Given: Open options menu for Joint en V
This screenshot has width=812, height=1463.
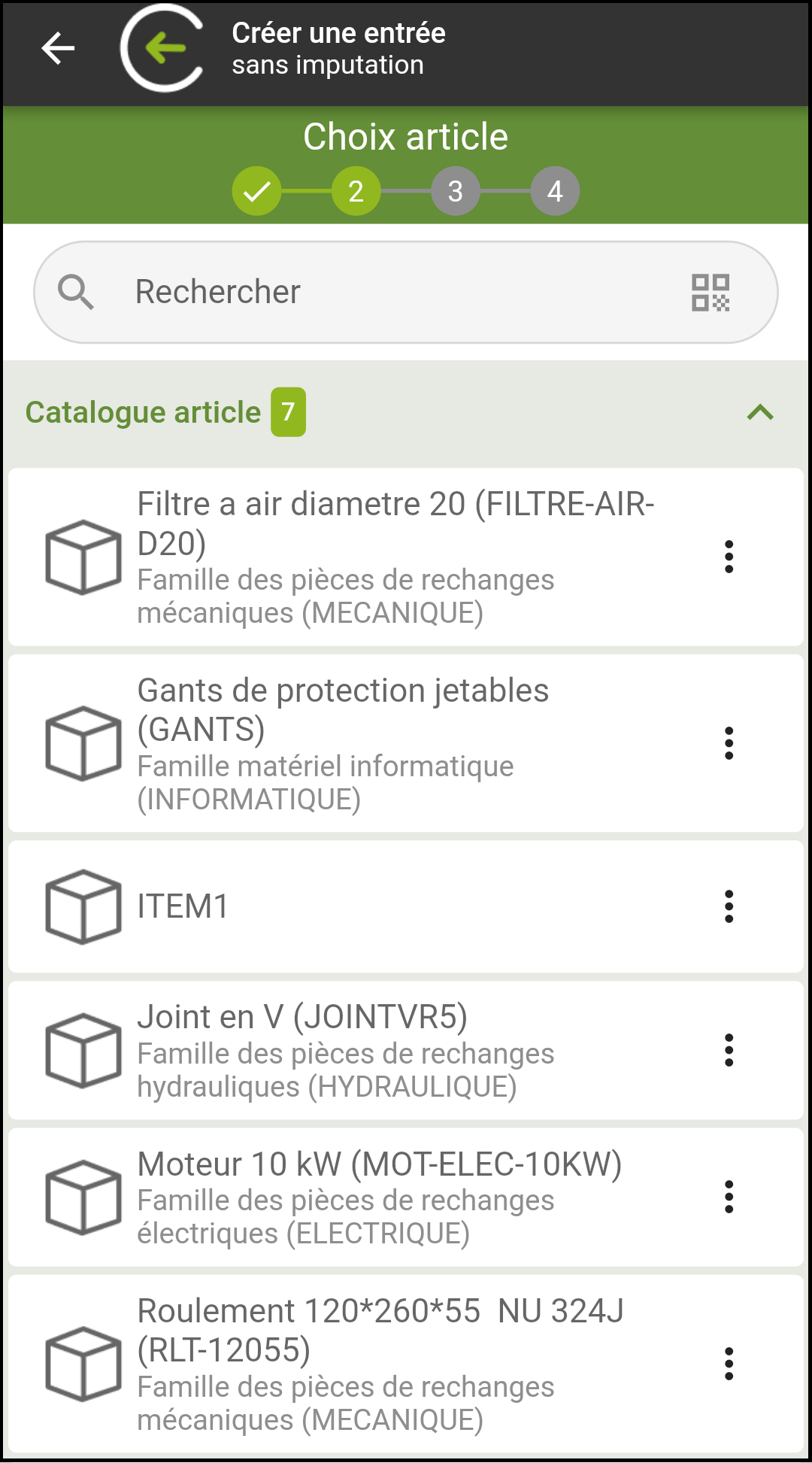Looking at the screenshot, I should tap(729, 1050).
